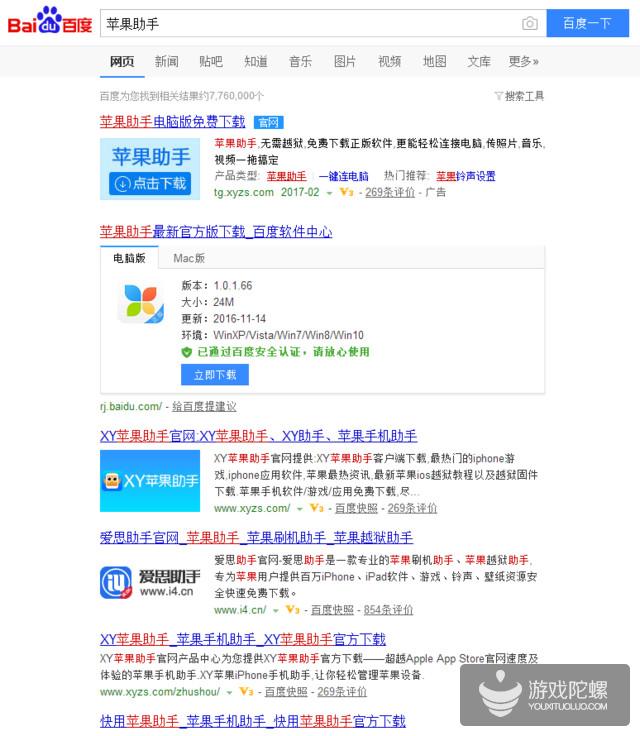Expand dropdown arrow next to www.xyzs.com/
The image size is (640, 736).
[x=300, y=509]
